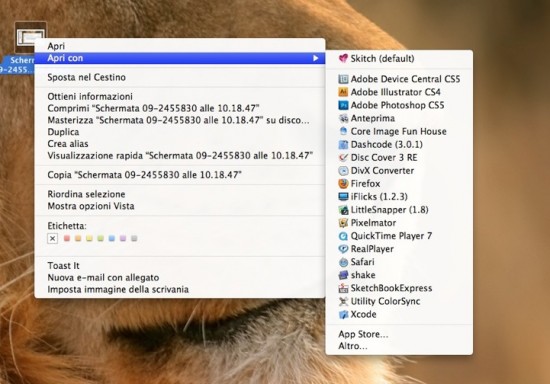The width and height of the screenshot is (550, 384).
Task: Select Sposta nel Cestino
Action: click(180, 77)
